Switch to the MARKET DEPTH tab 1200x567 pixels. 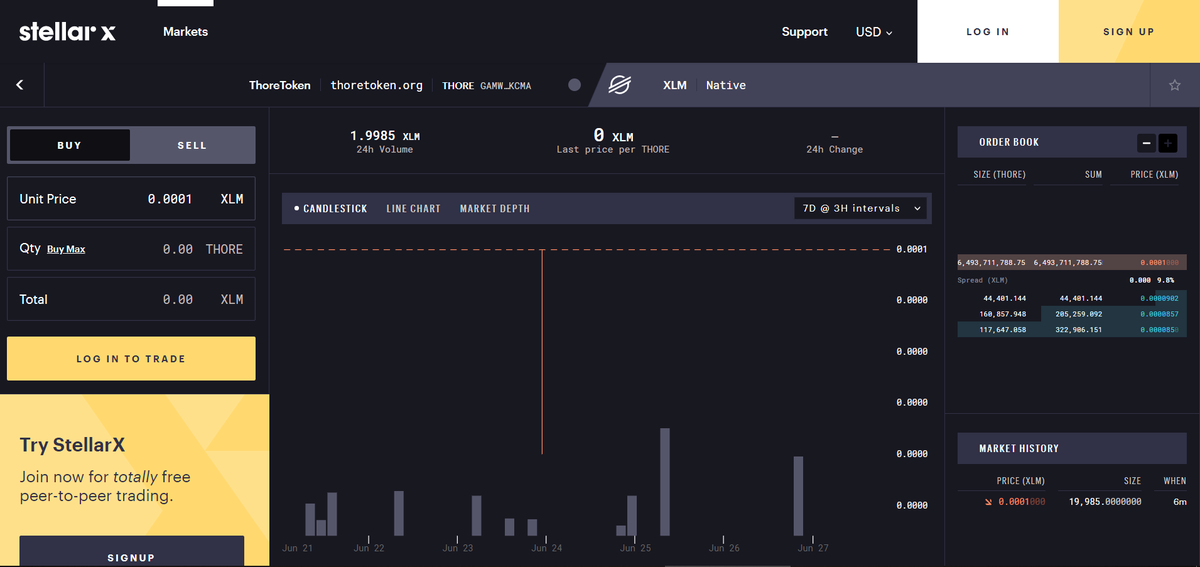(x=495, y=209)
